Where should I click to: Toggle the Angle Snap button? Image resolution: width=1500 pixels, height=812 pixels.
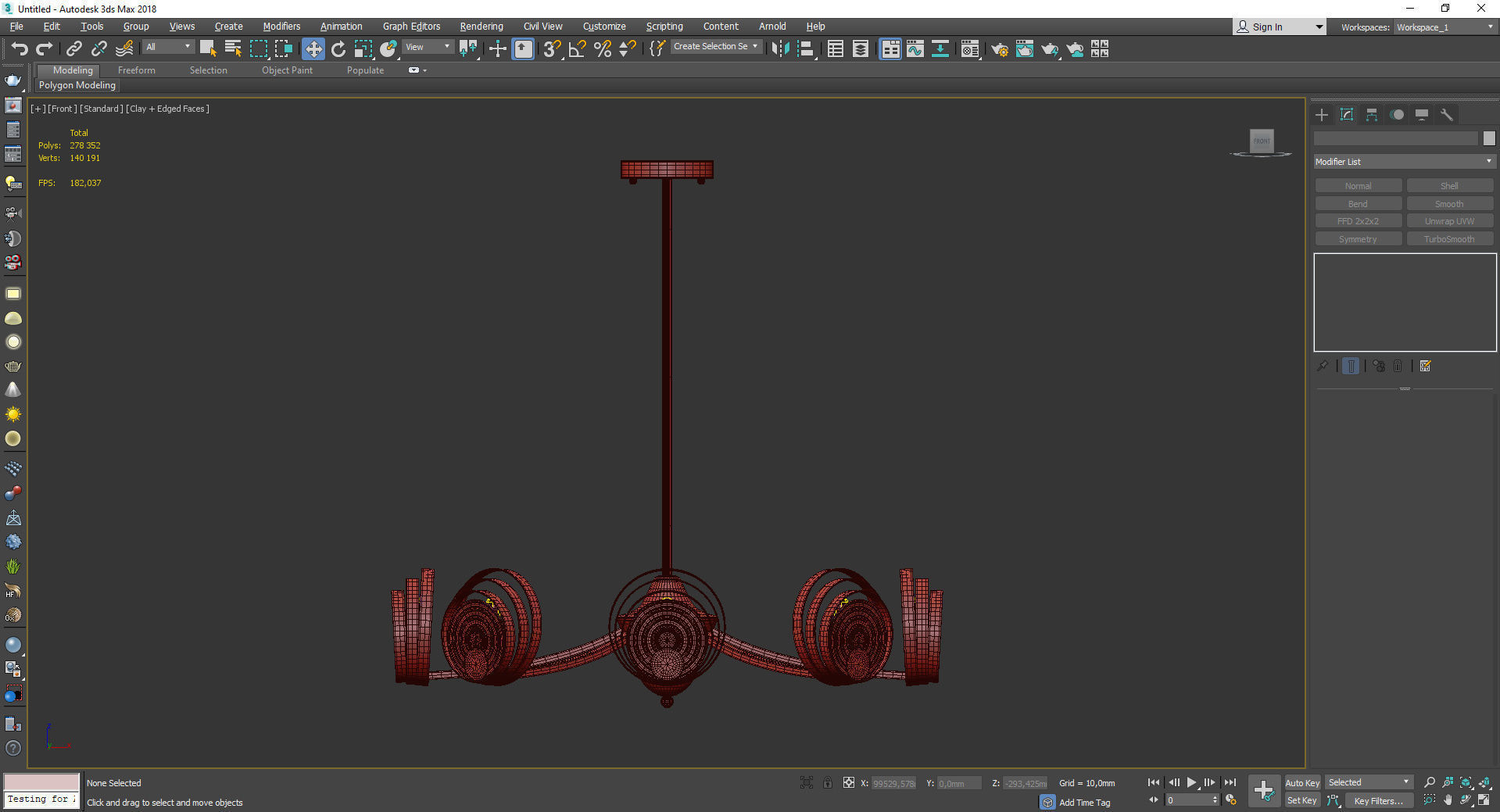pos(577,49)
